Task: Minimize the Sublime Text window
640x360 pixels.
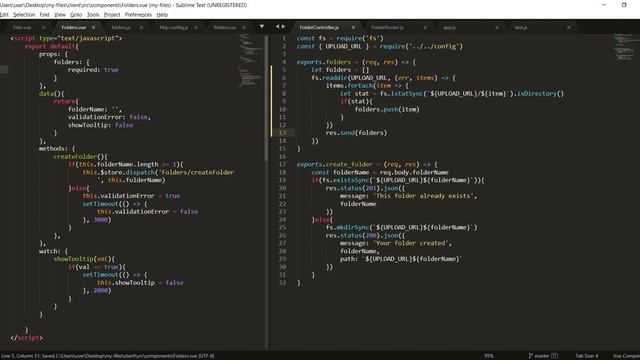Action: pyautogui.click(x=604, y=5)
